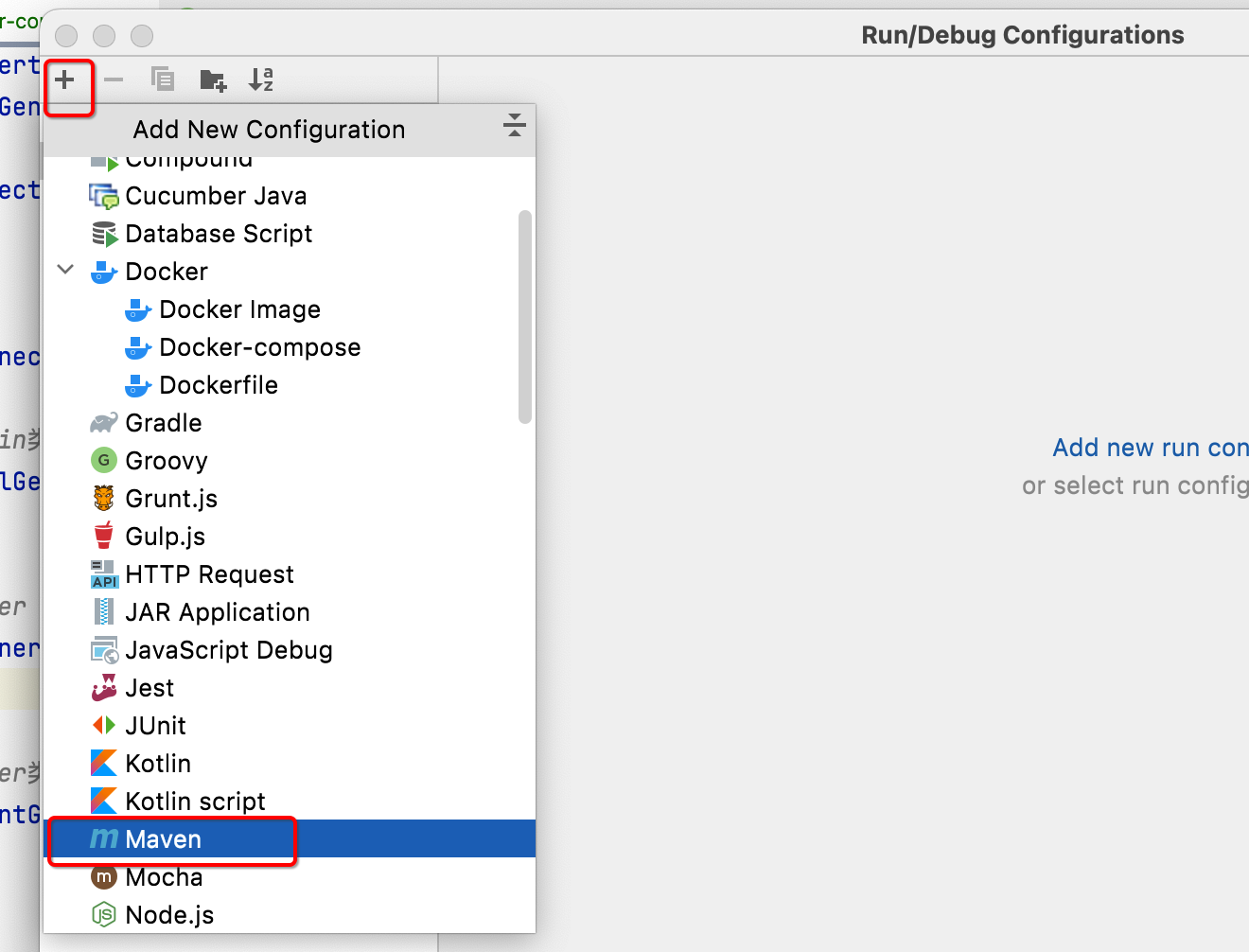The width and height of the screenshot is (1249, 952).
Task: Select Groovy from the list
Action: [290, 461]
